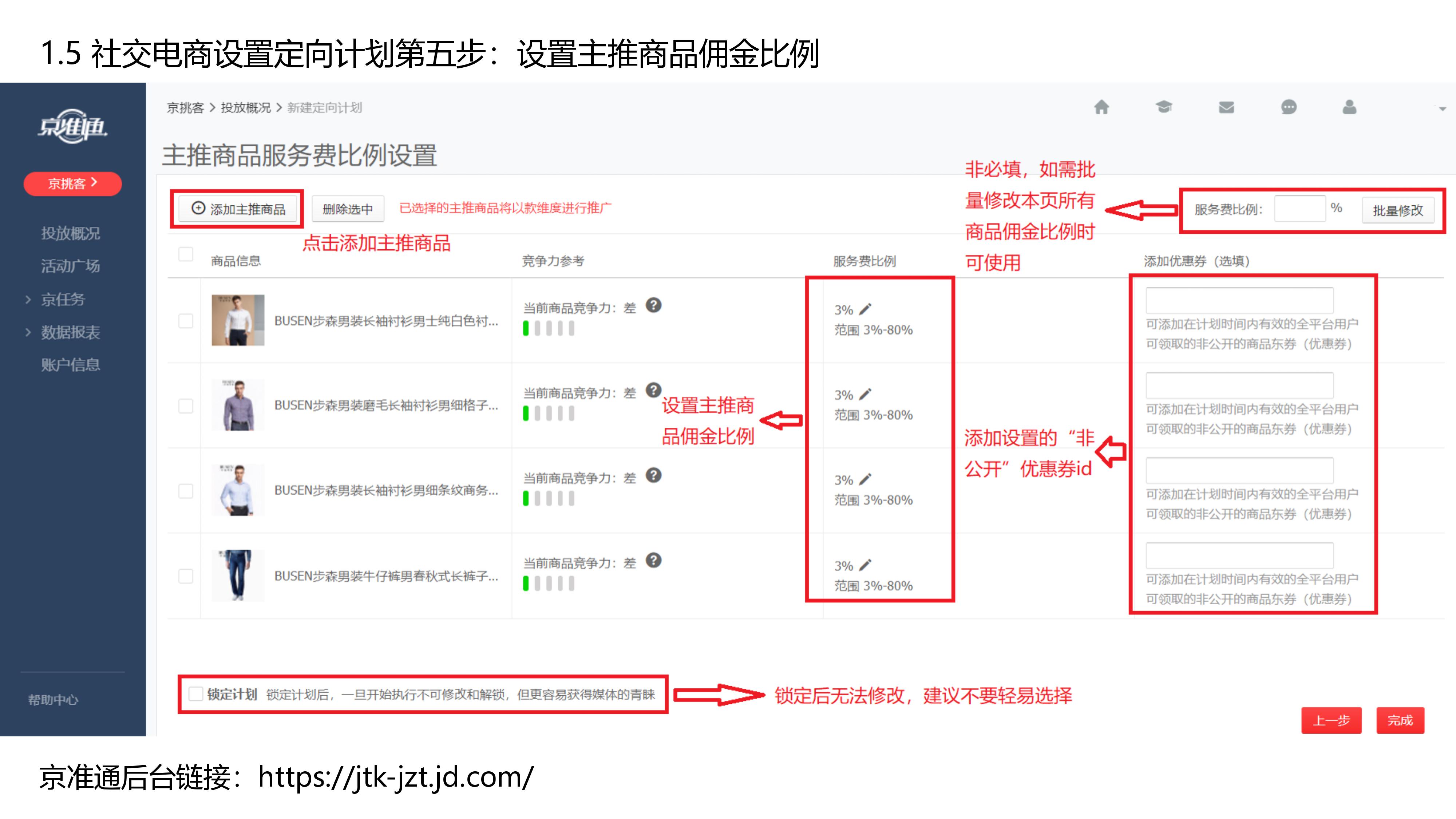Expand the 数据报表 sidebar section

[70, 332]
